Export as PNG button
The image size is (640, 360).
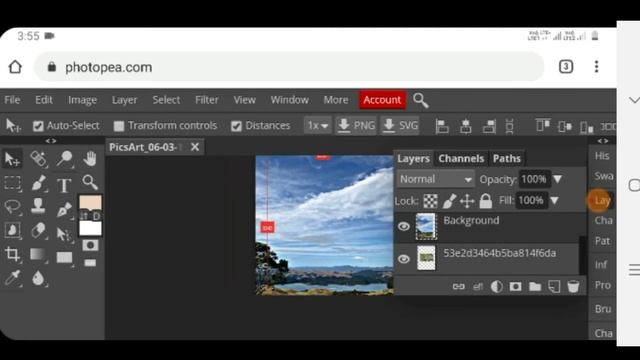[356, 125]
